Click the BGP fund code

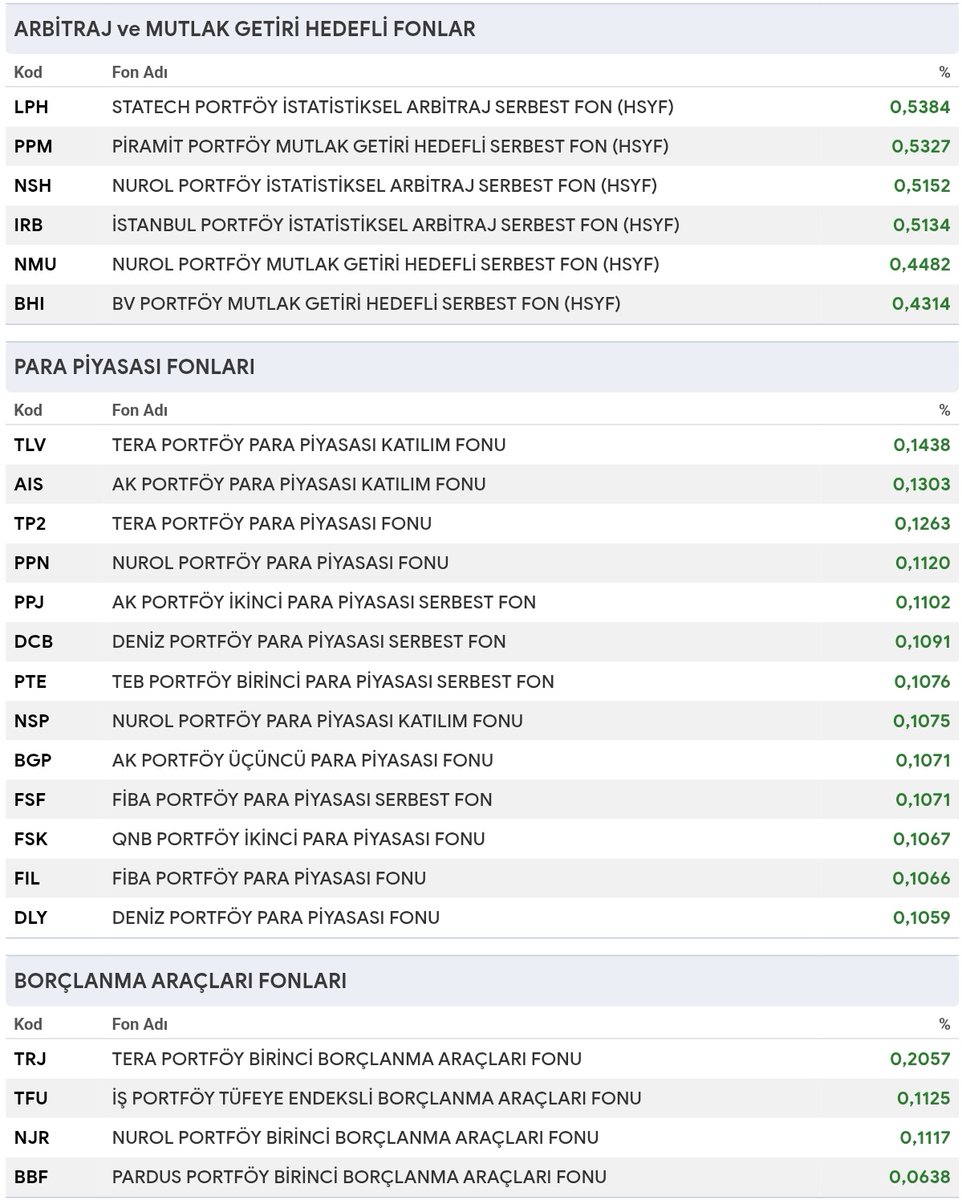pyautogui.click(x=33, y=760)
